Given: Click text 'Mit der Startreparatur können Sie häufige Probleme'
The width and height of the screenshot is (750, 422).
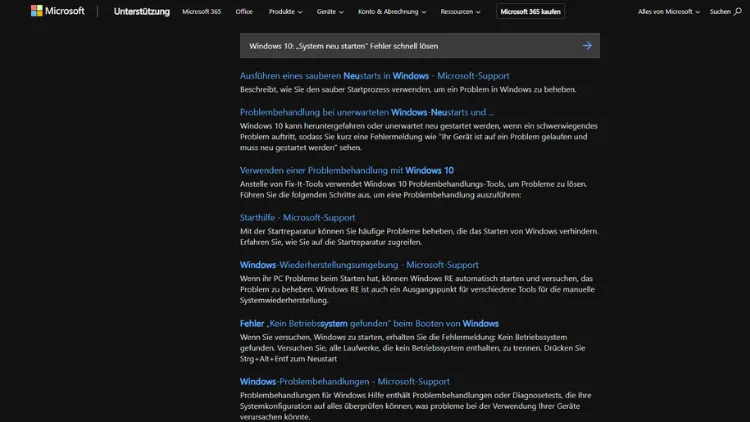Looking at the screenshot, I should point(419,236).
